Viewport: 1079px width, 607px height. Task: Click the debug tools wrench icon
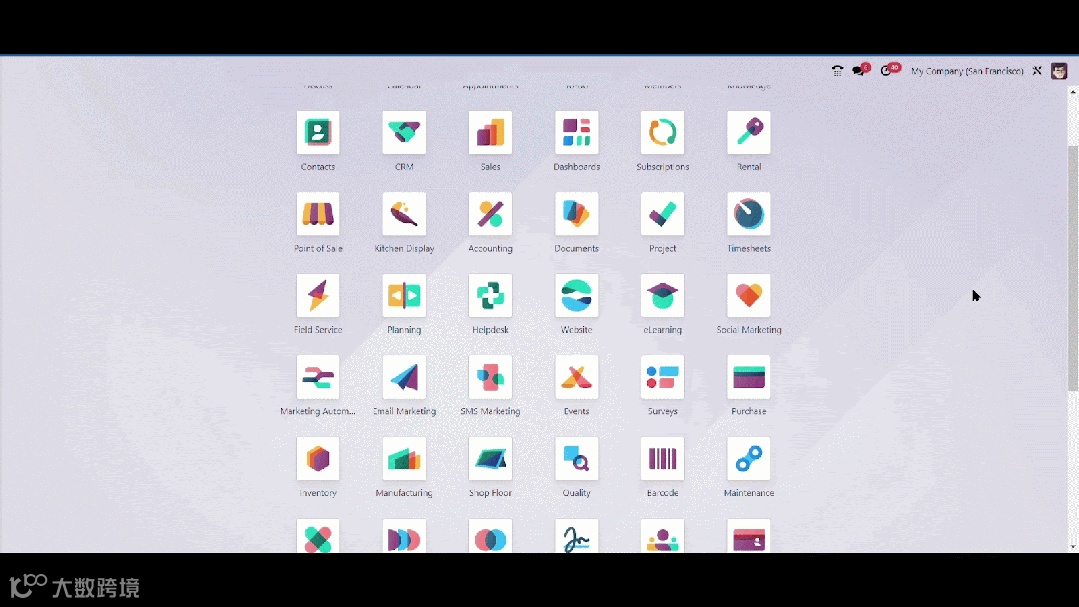[1037, 71]
